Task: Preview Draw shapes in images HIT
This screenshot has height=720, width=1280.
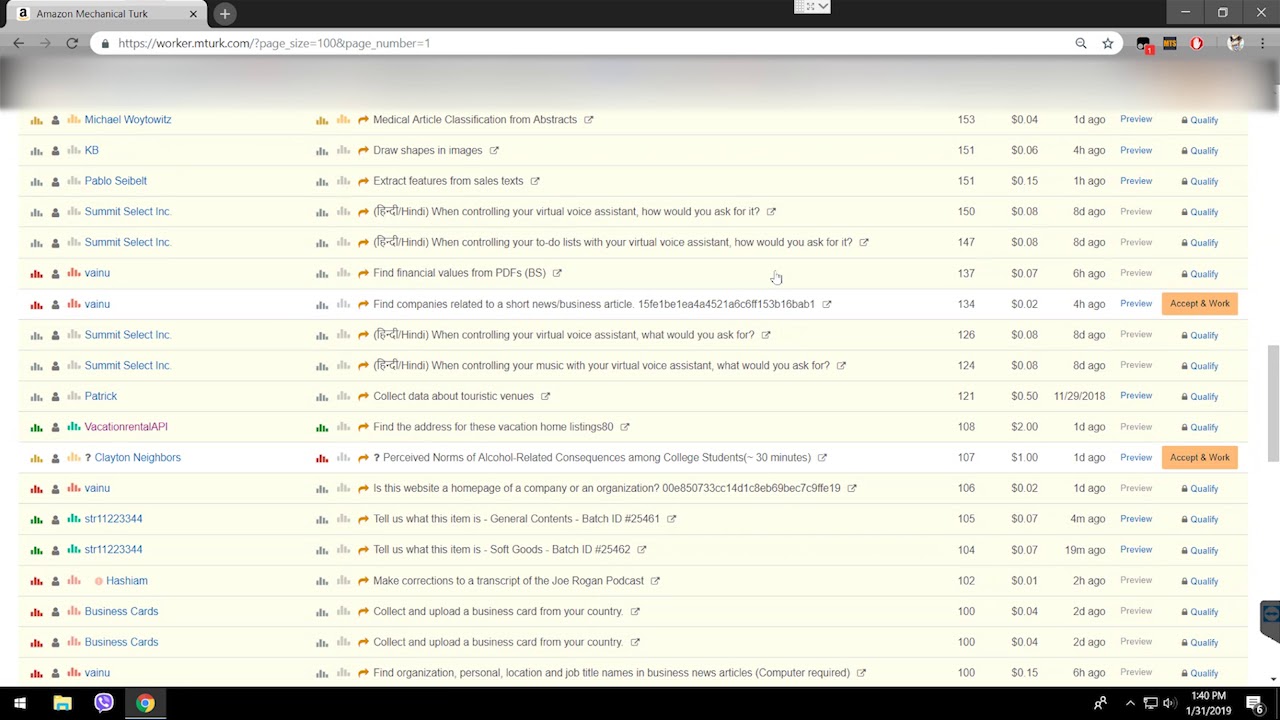Action: pos(1136,151)
